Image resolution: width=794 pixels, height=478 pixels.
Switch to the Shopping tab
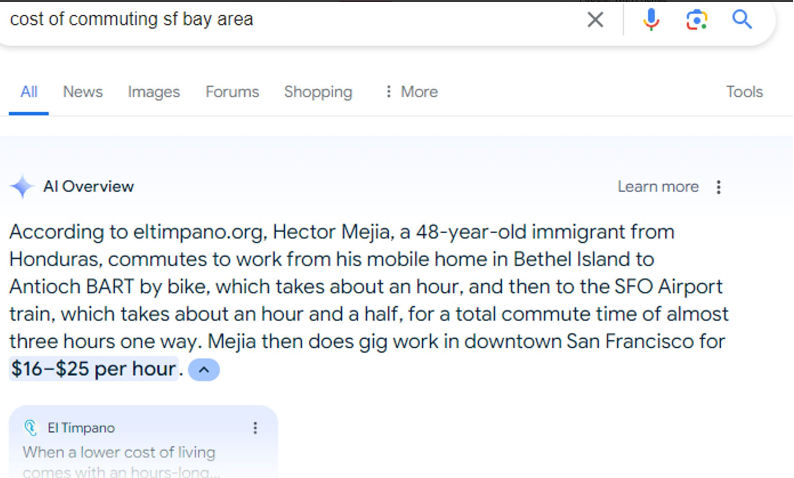[x=318, y=92]
